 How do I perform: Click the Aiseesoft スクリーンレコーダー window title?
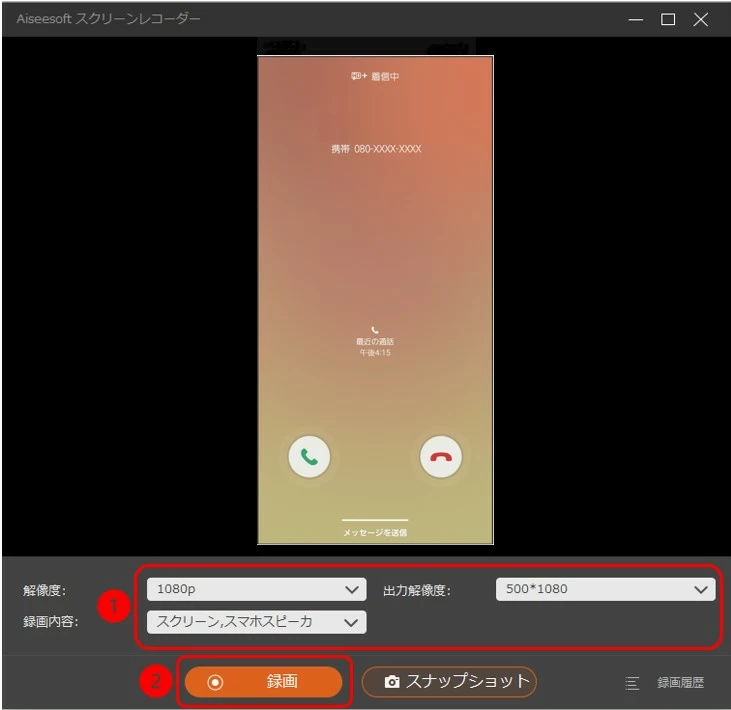point(108,19)
